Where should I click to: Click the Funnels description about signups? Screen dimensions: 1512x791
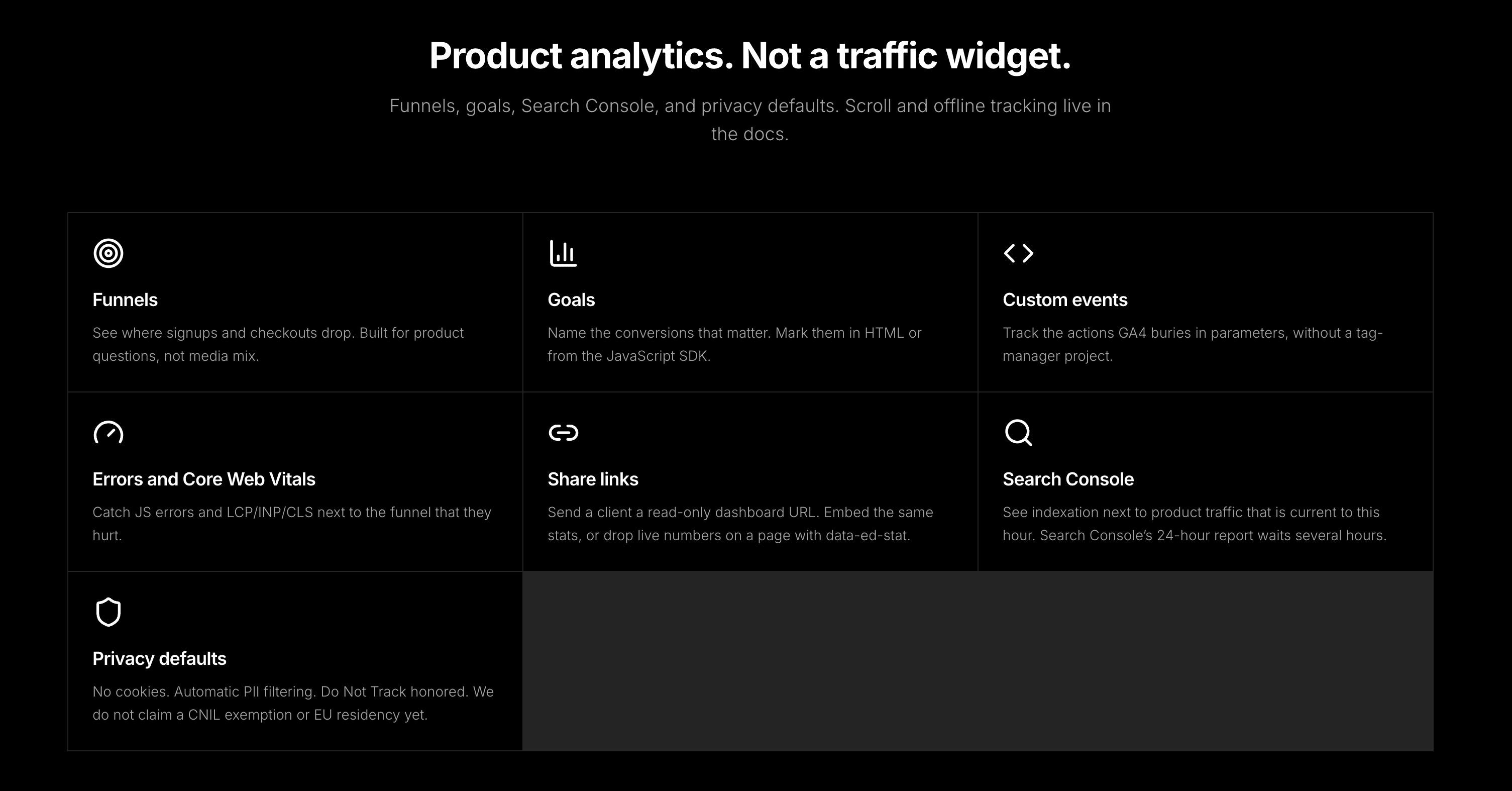pyautogui.click(x=278, y=344)
